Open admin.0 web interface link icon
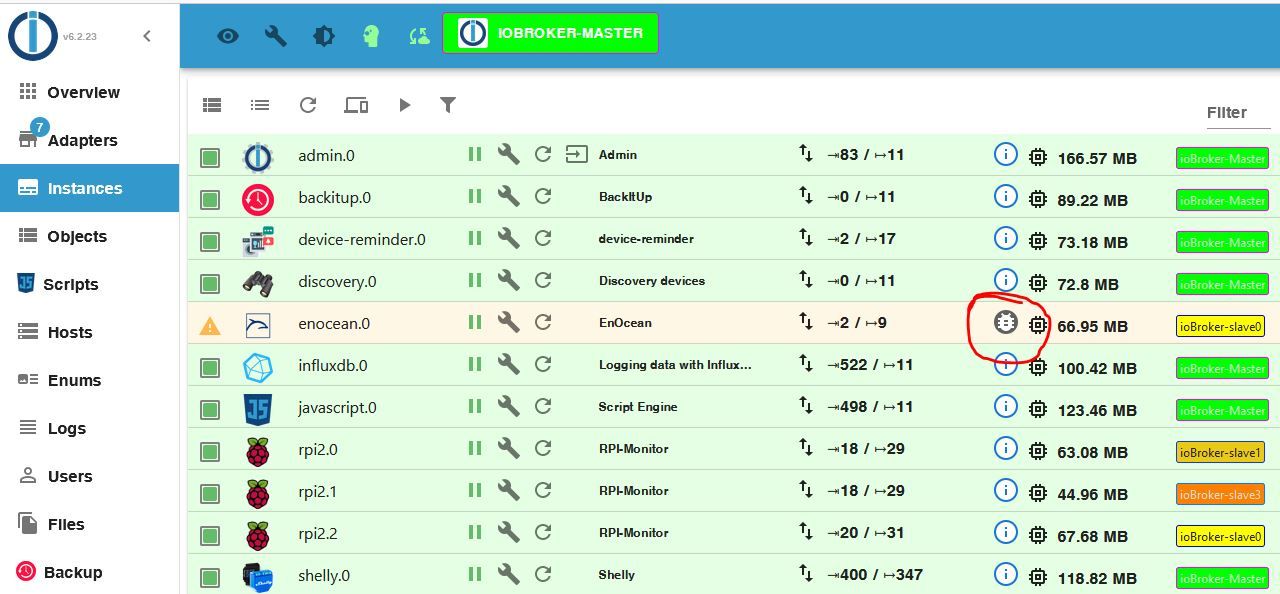The width and height of the screenshot is (1280, 594). 577,154
